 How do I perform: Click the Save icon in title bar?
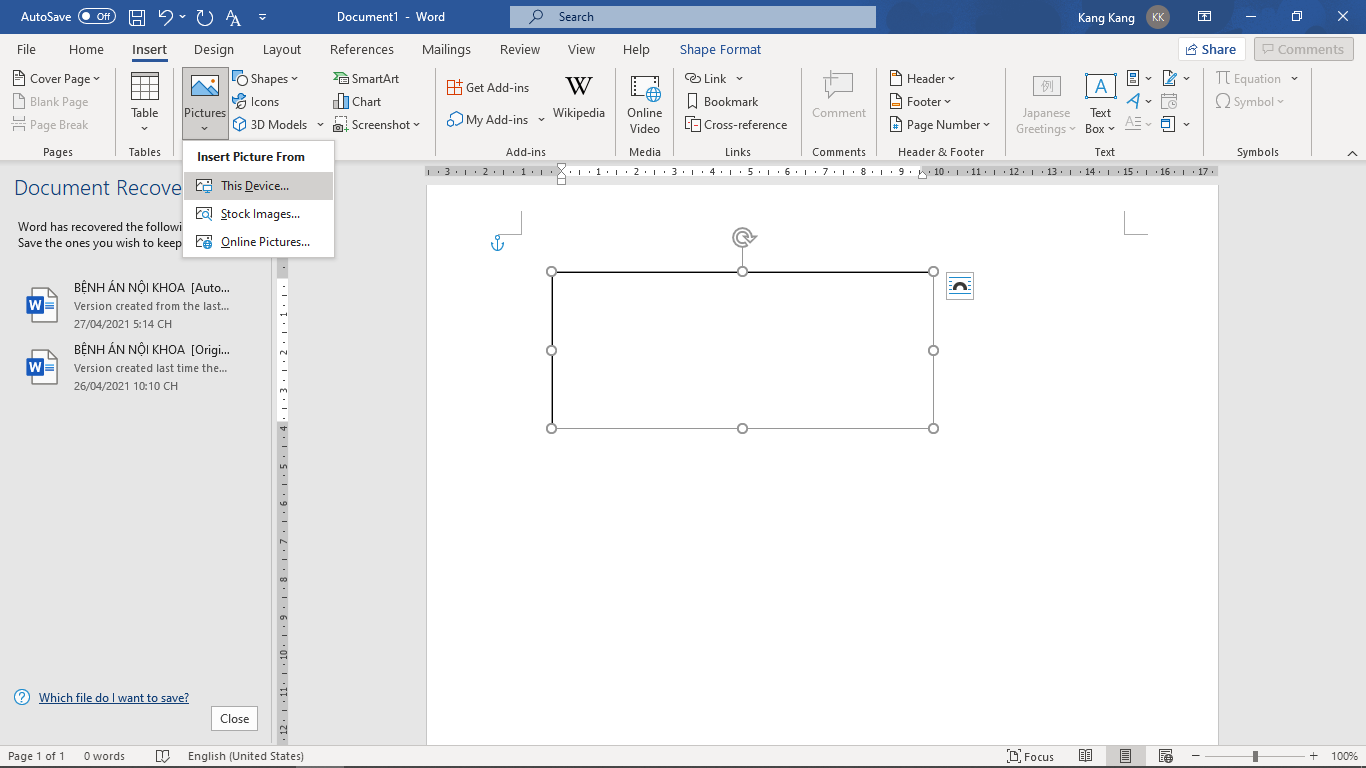137,17
